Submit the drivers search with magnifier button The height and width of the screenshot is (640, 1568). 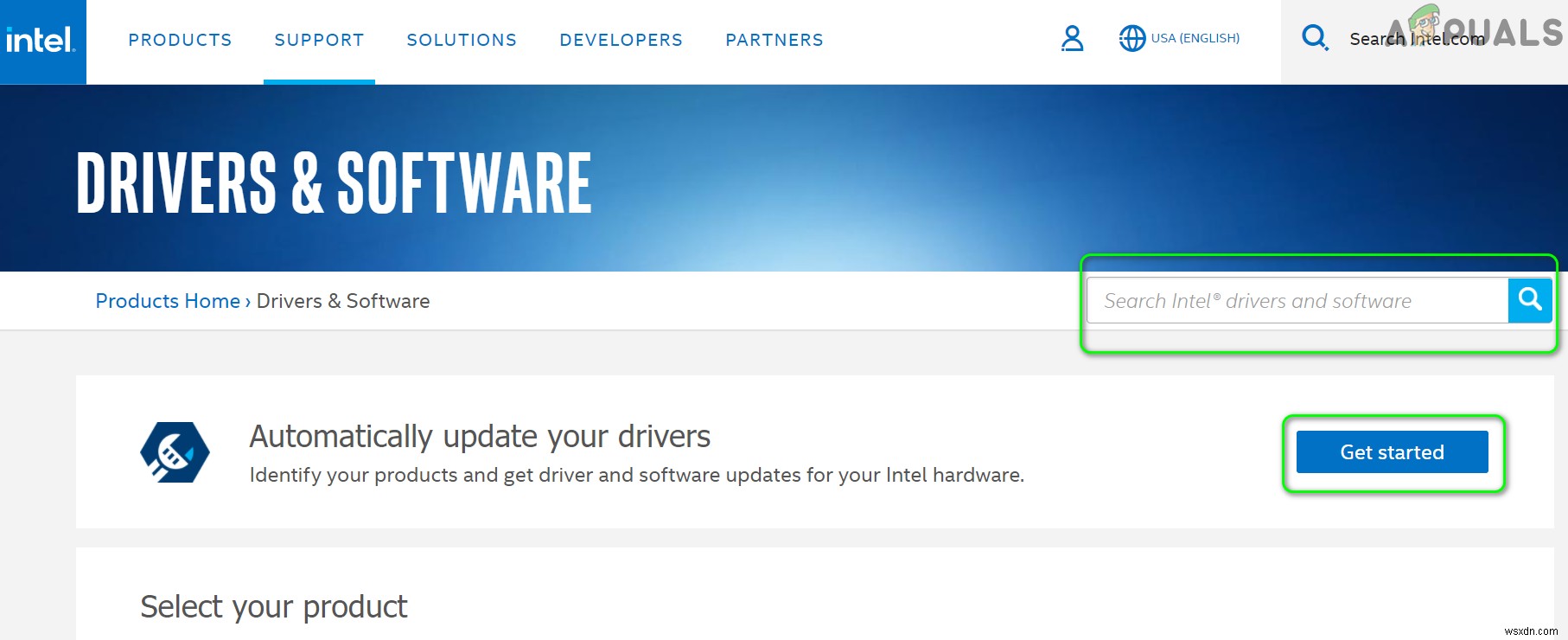1530,300
